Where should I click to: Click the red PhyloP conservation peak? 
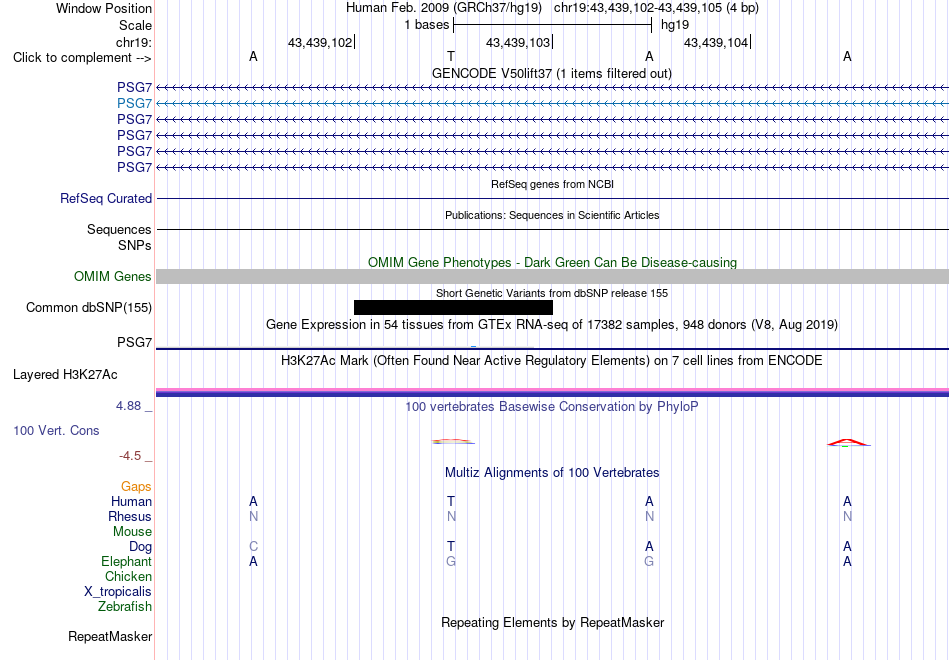point(848,442)
